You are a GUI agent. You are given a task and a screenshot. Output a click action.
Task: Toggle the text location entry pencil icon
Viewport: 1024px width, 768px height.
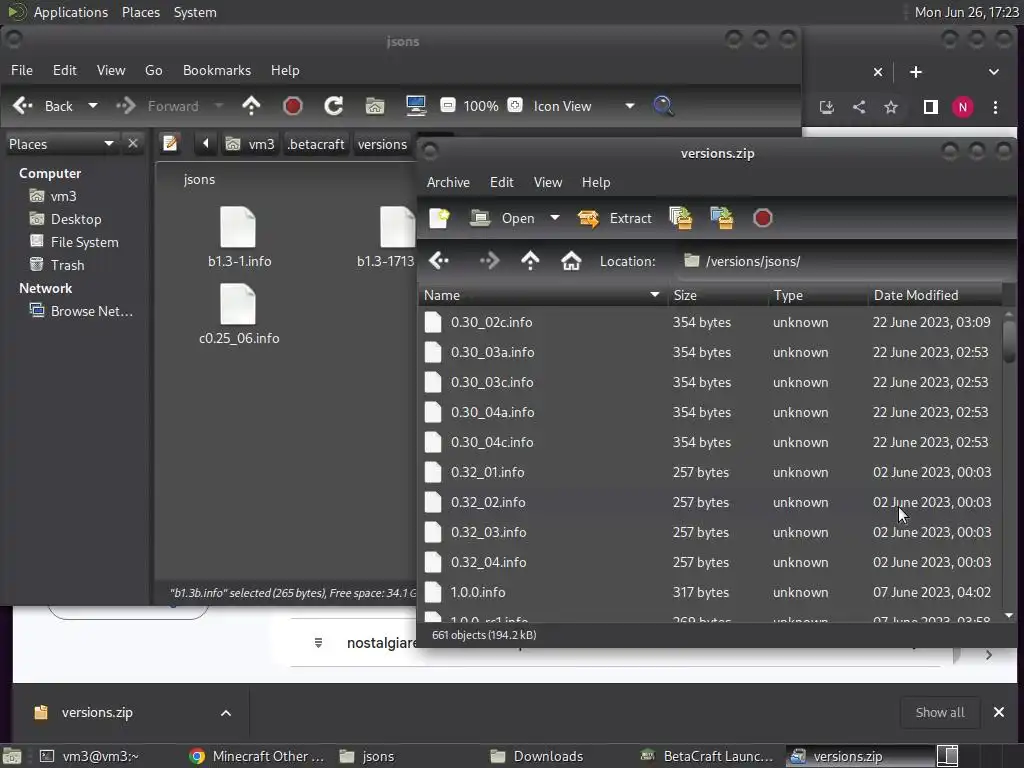[x=170, y=143]
